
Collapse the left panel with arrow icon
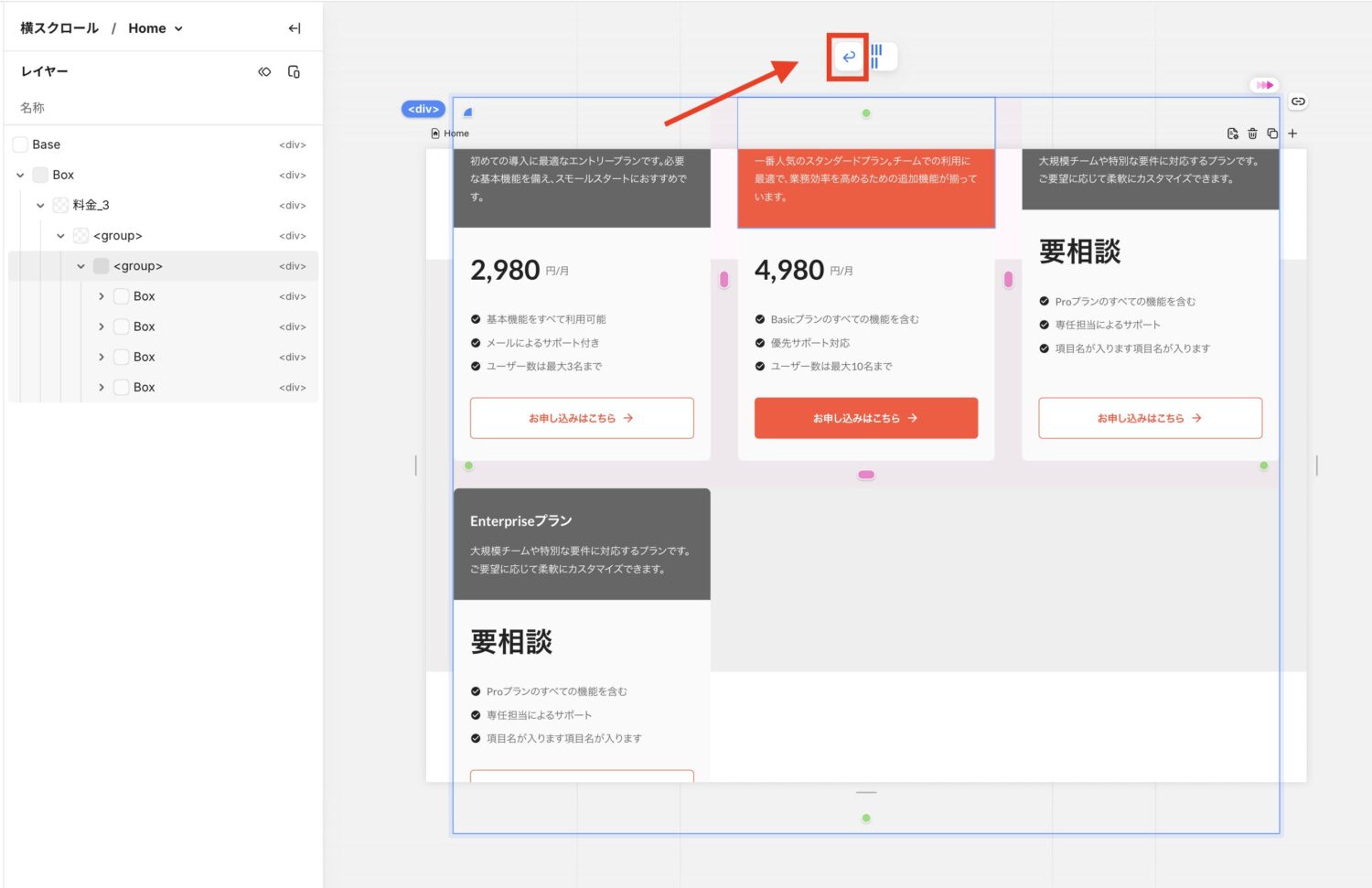(294, 28)
